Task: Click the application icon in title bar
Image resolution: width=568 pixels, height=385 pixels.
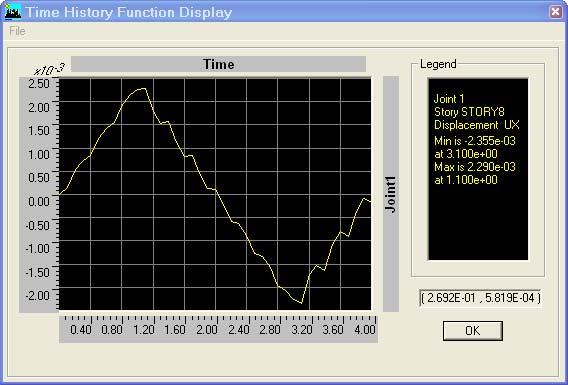Action: pyautogui.click(x=13, y=12)
